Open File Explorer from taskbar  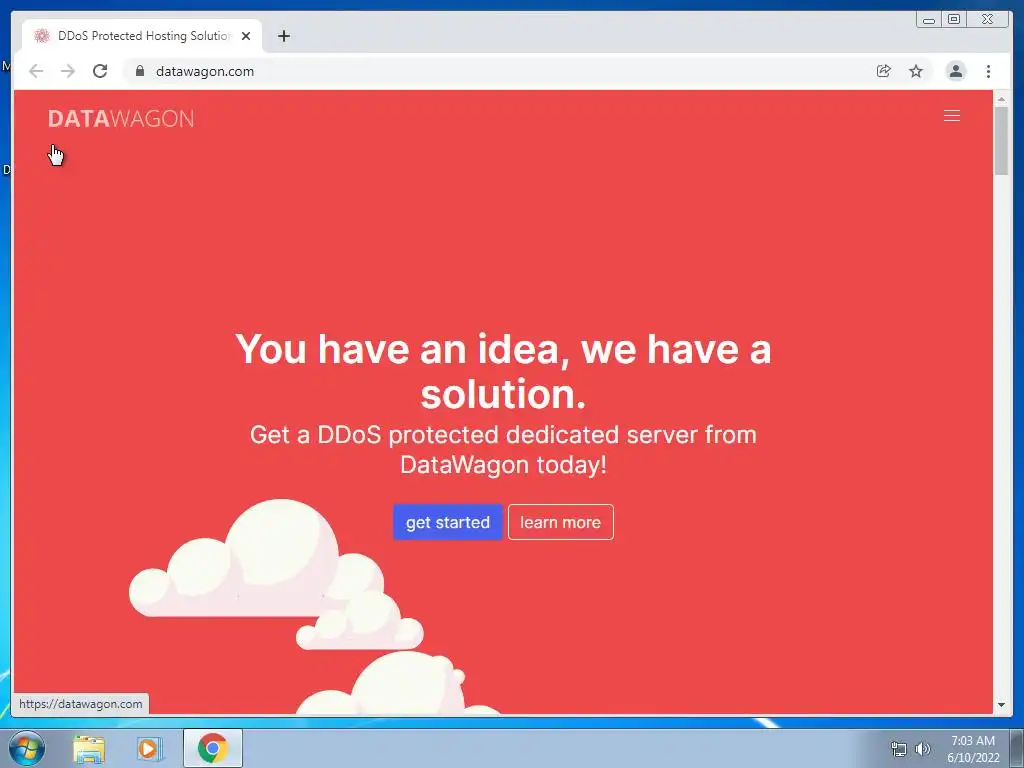[89, 749]
